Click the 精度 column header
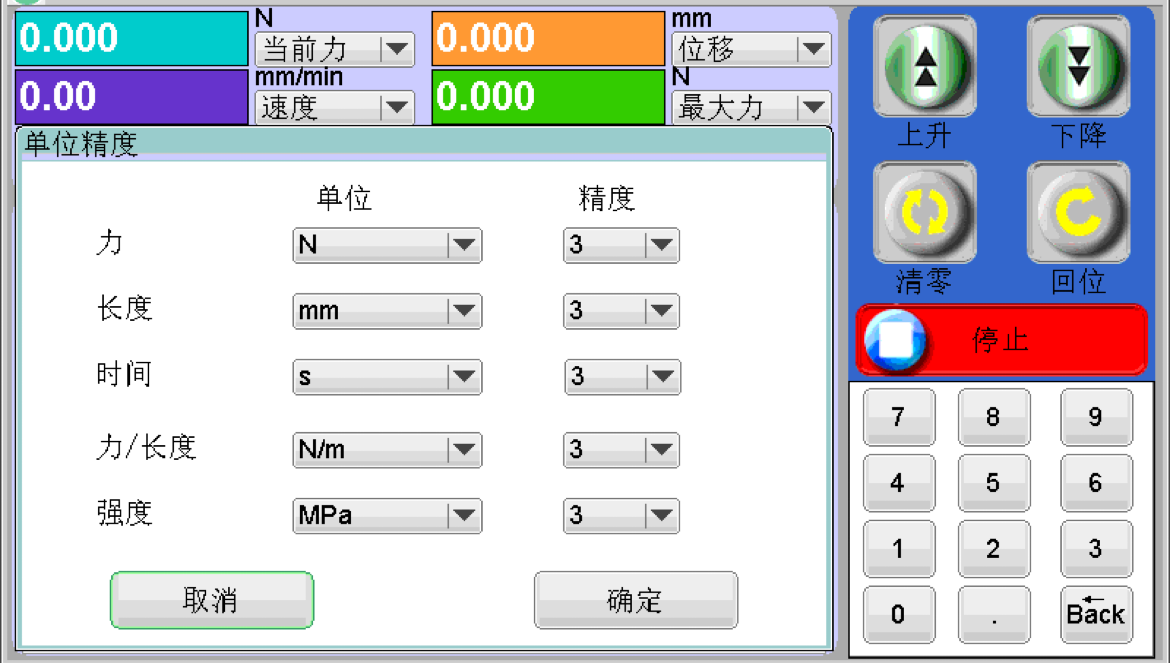 [607, 198]
